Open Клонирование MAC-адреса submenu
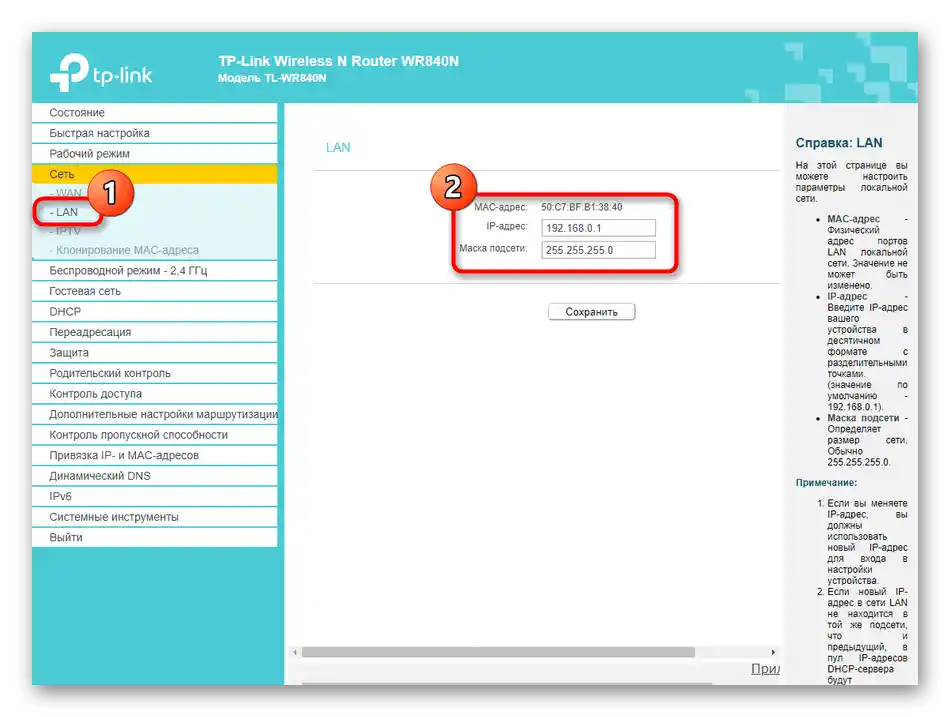This screenshot has height=717, width=950. [x=124, y=250]
